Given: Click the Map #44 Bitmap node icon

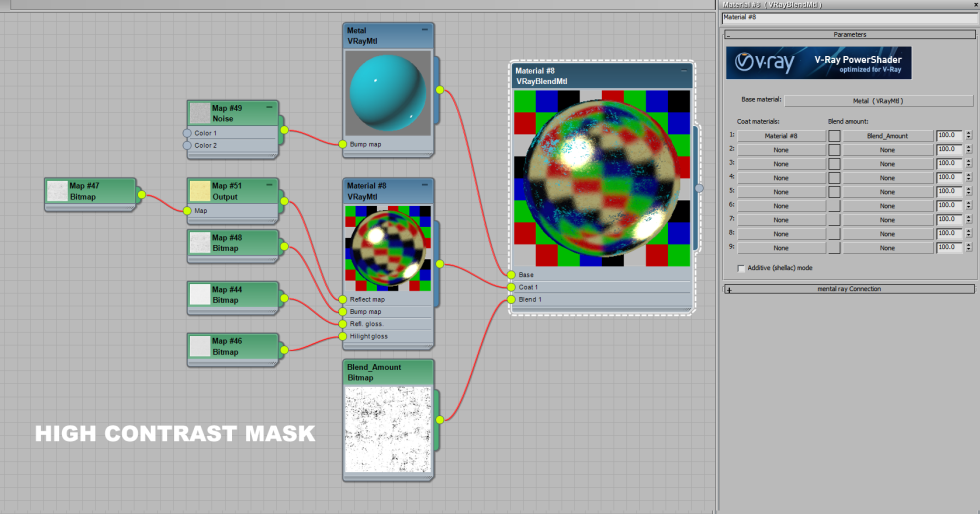Looking at the screenshot, I should pos(200,294).
